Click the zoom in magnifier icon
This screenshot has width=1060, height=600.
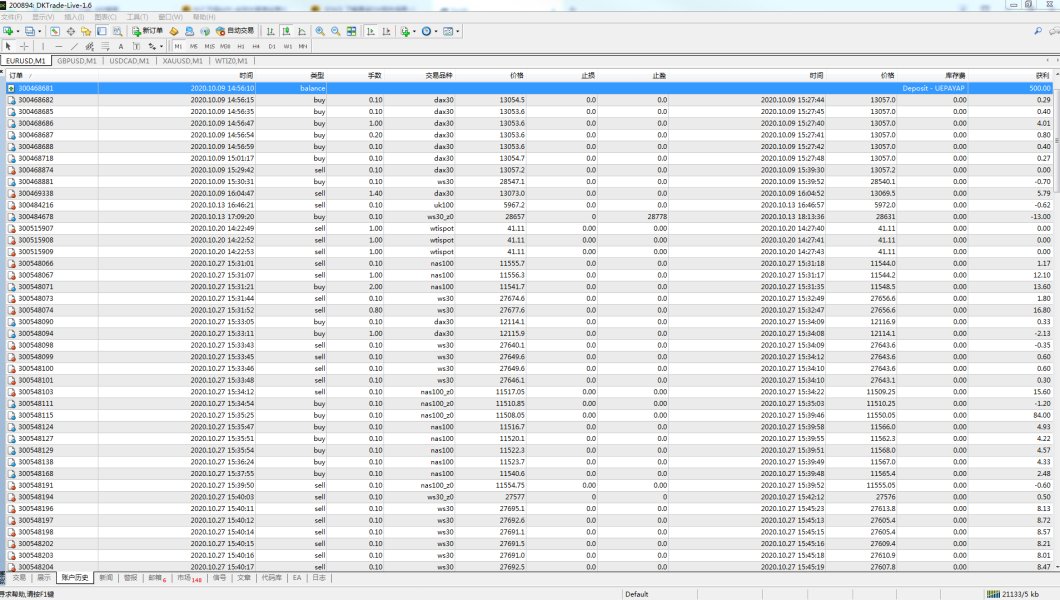(320, 31)
